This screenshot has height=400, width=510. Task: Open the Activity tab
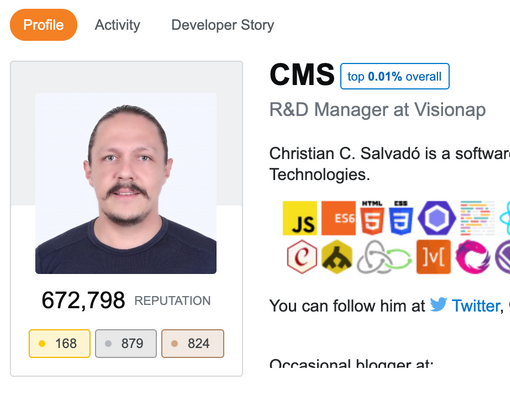(117, 25)
